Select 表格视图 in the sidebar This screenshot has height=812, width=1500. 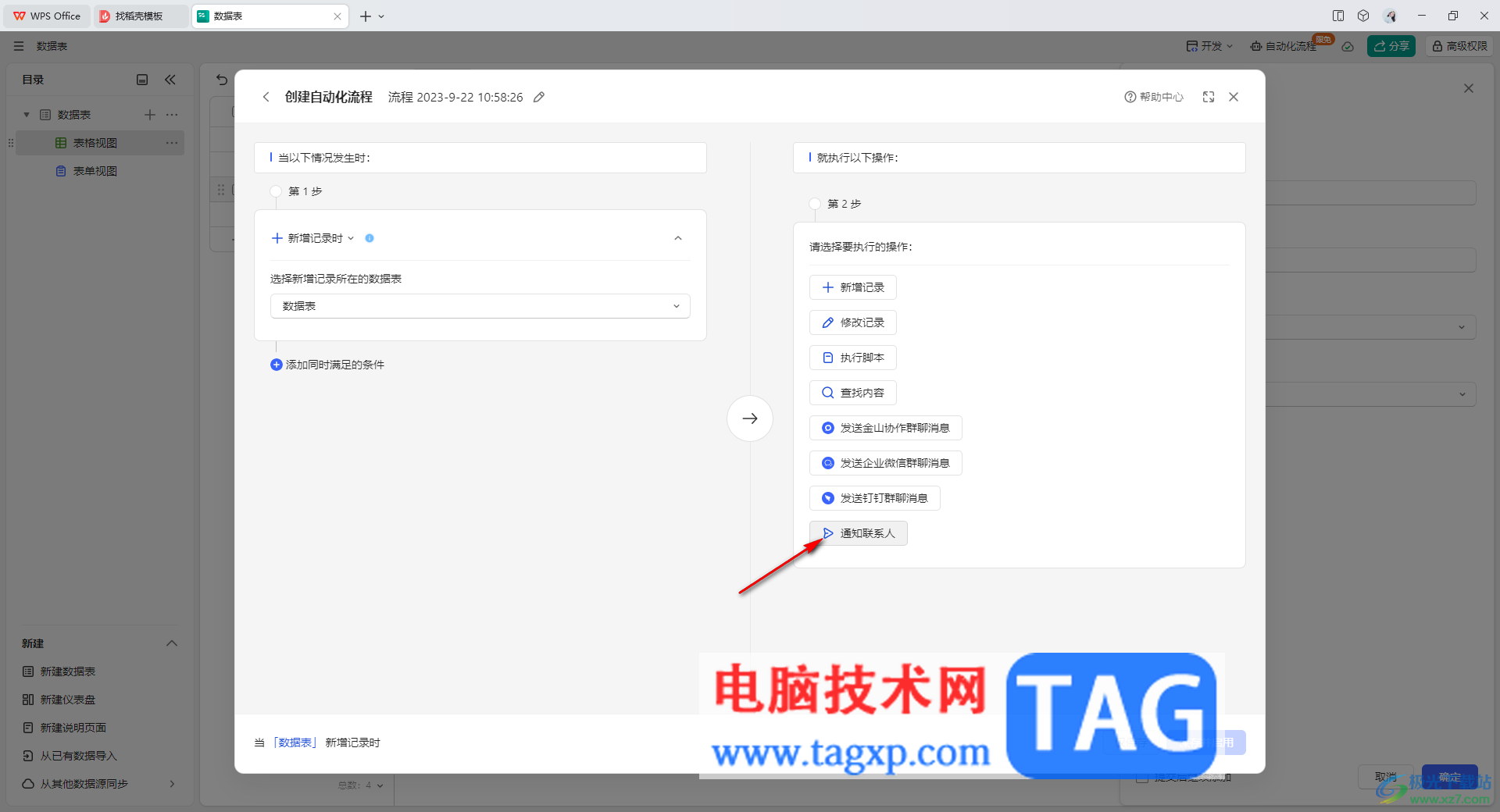tap(99, 143)
